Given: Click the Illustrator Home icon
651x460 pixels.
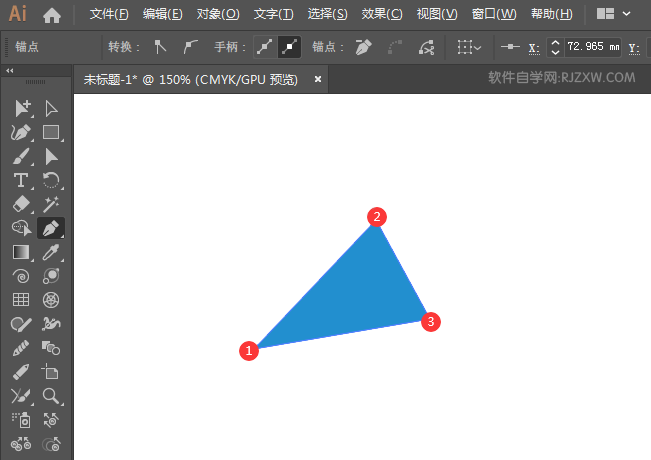Looking at the screenshot, I should (51, 15).
